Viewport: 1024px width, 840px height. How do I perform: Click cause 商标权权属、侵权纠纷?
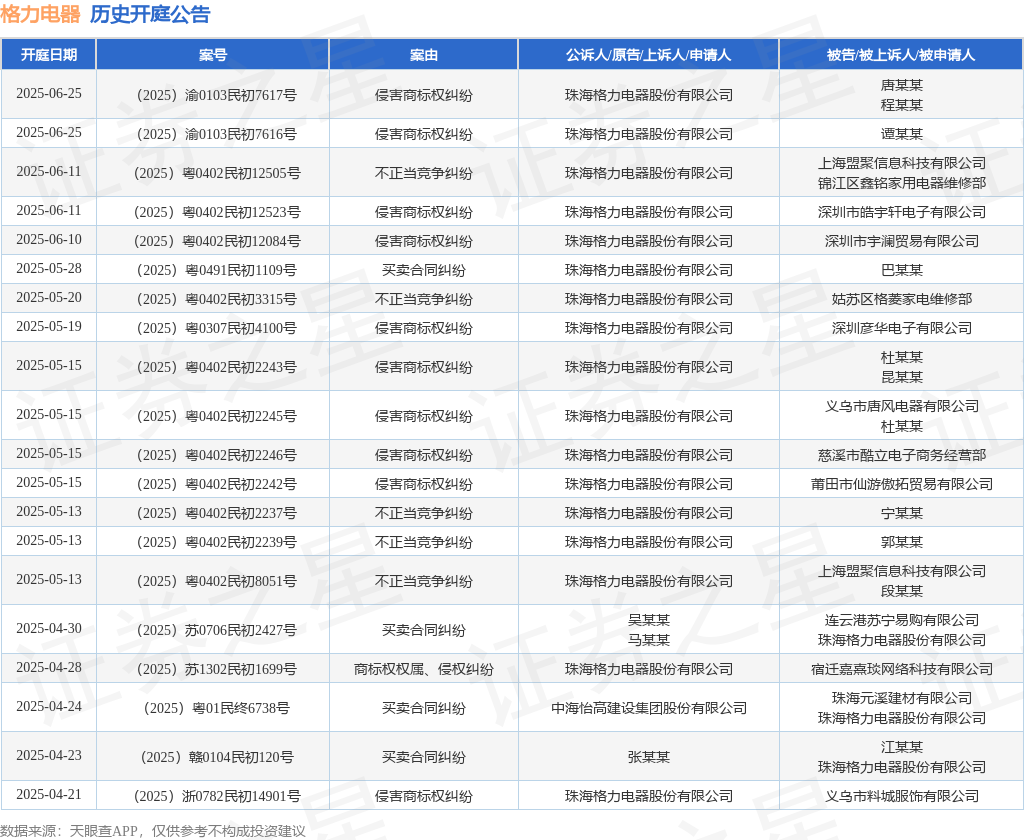tap(424, 670)
